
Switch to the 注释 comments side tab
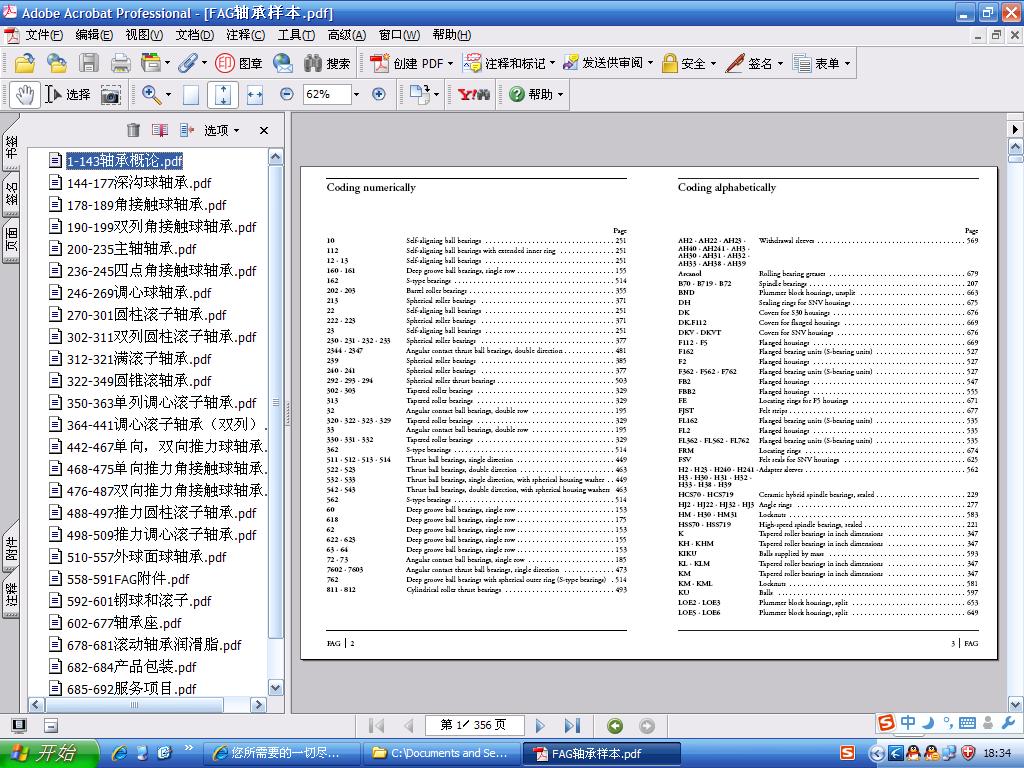11,594
